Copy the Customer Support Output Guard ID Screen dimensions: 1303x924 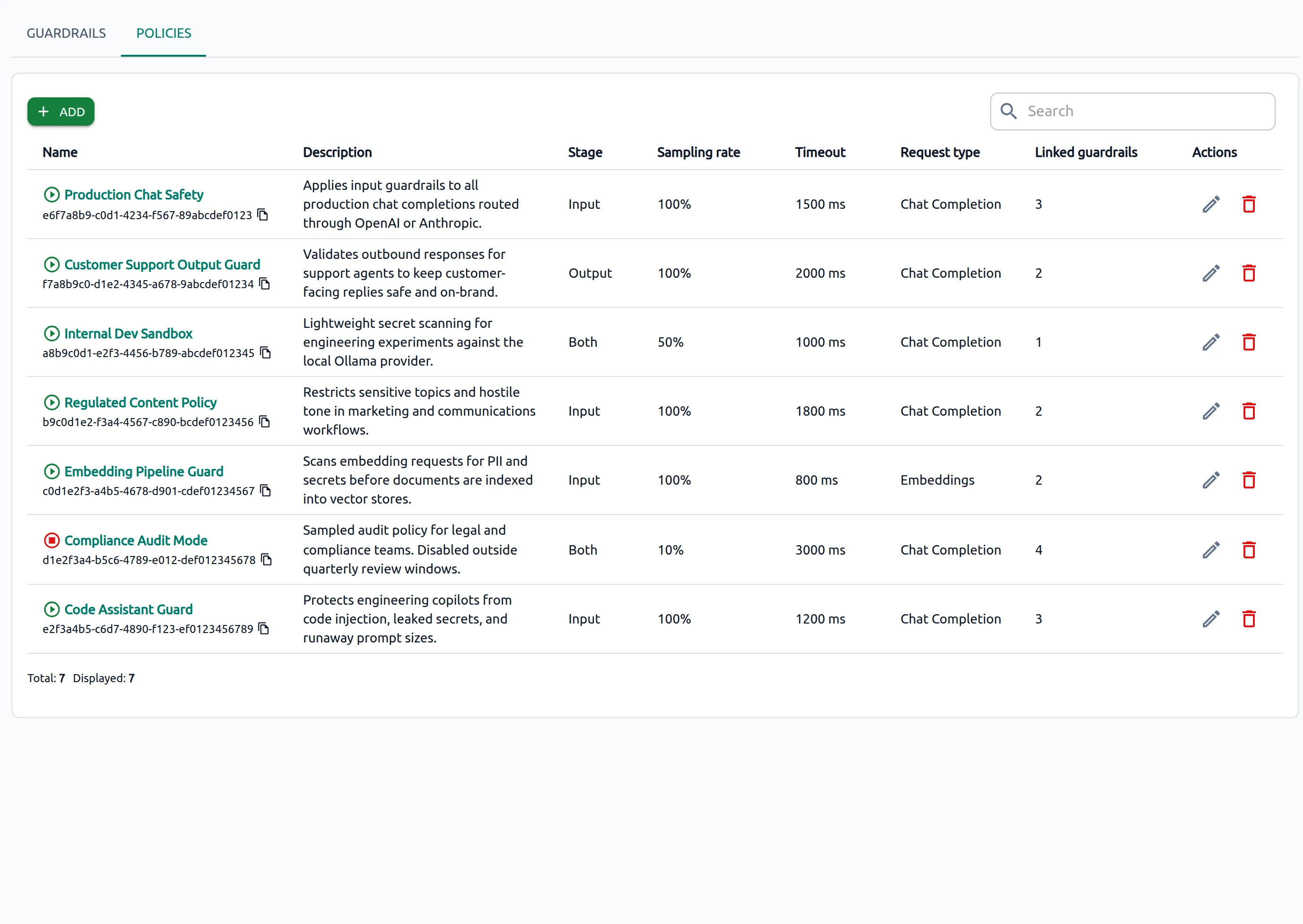pos(265,283)
